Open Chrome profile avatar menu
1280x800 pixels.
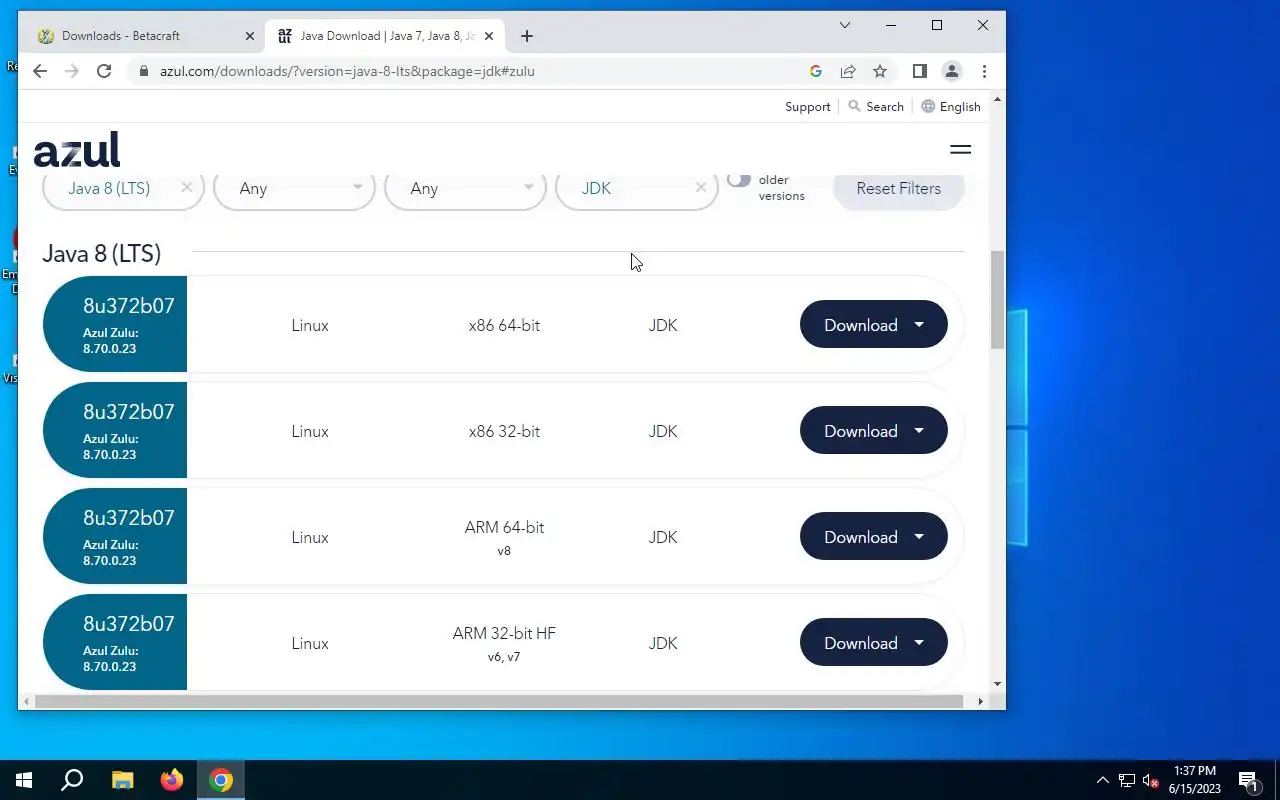pyautogui.click(x=952, y=71)
